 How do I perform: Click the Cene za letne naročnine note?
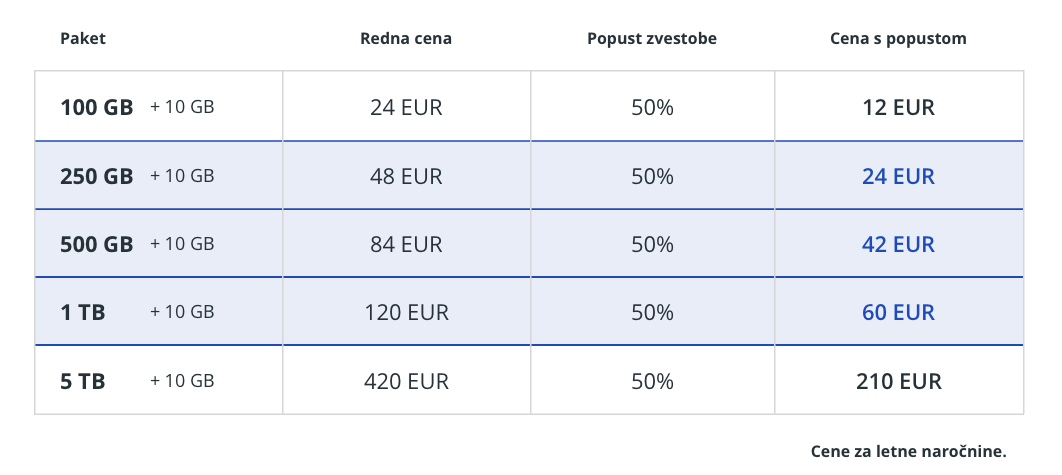coord(908,451)
